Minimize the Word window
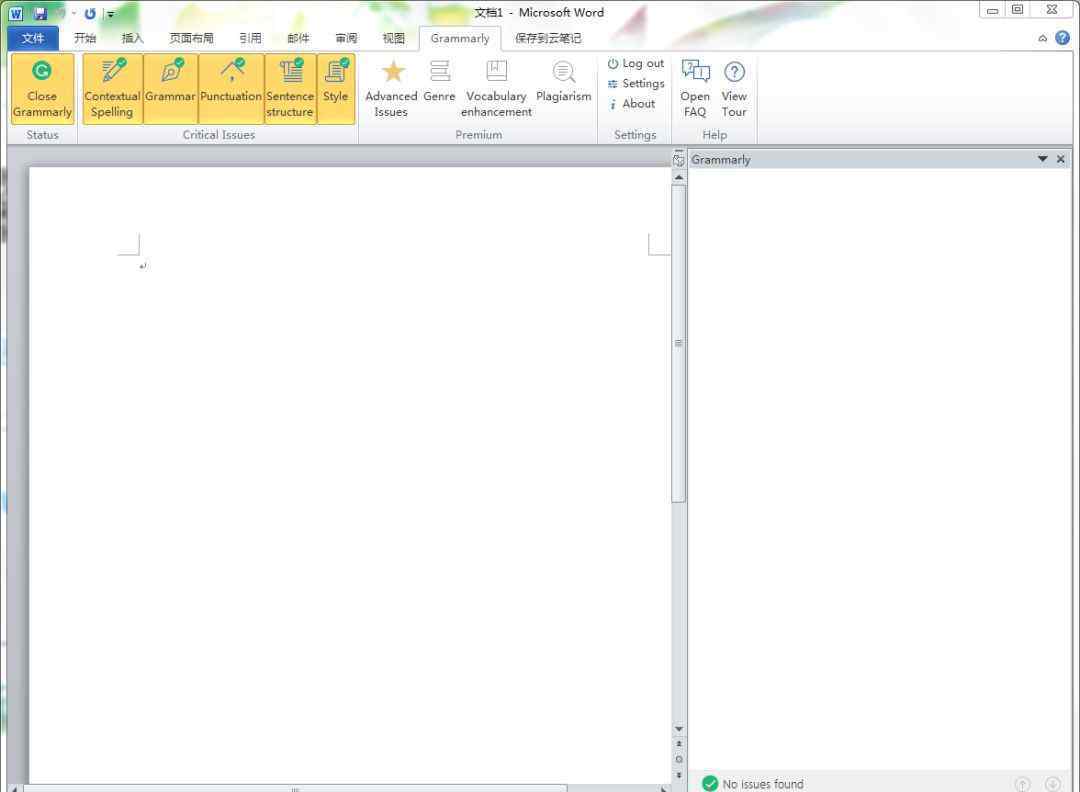Screen dimensions: 1080x792 (992, 10)
